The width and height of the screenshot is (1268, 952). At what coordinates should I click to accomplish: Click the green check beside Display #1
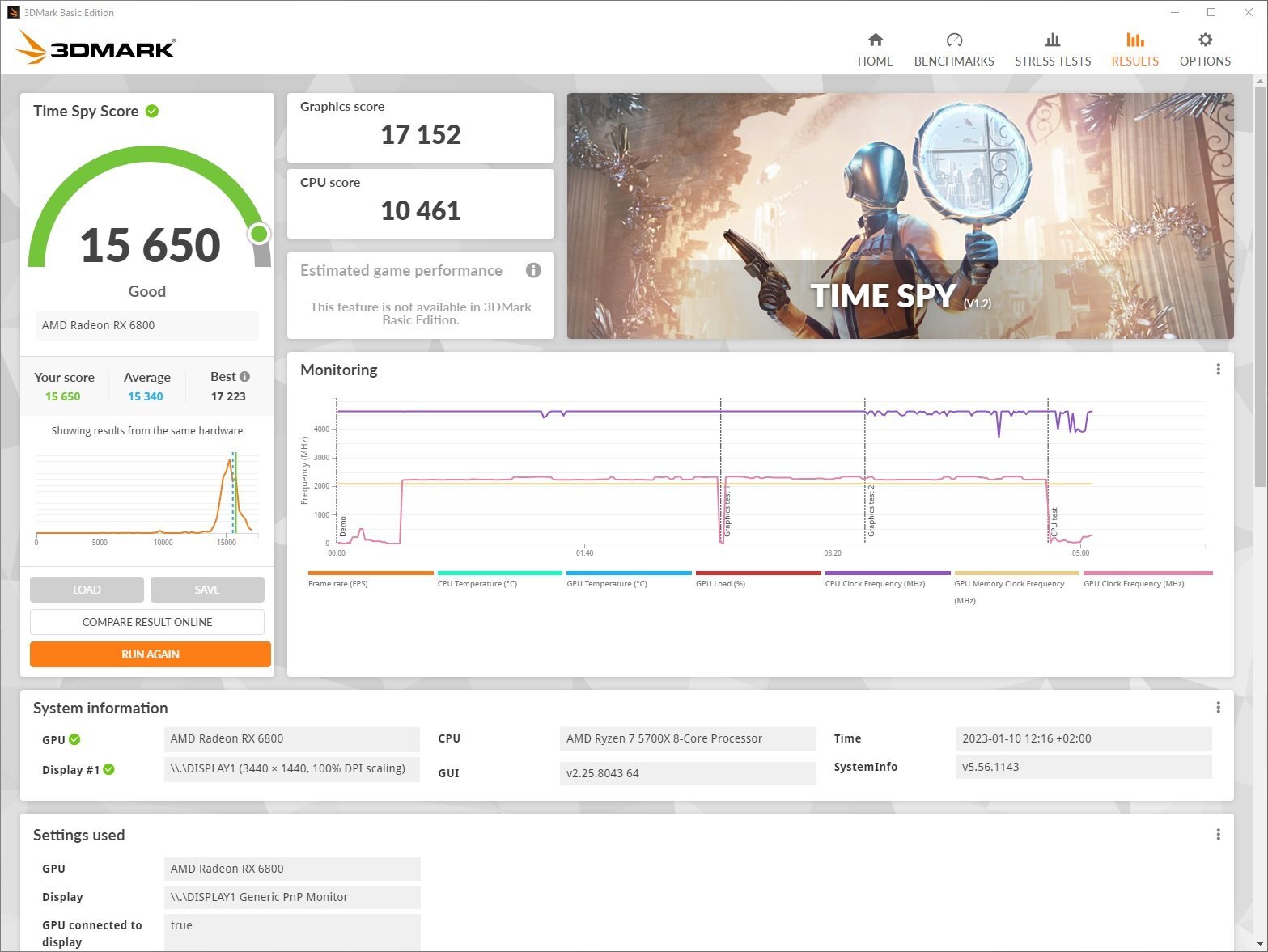click(109, 769)
